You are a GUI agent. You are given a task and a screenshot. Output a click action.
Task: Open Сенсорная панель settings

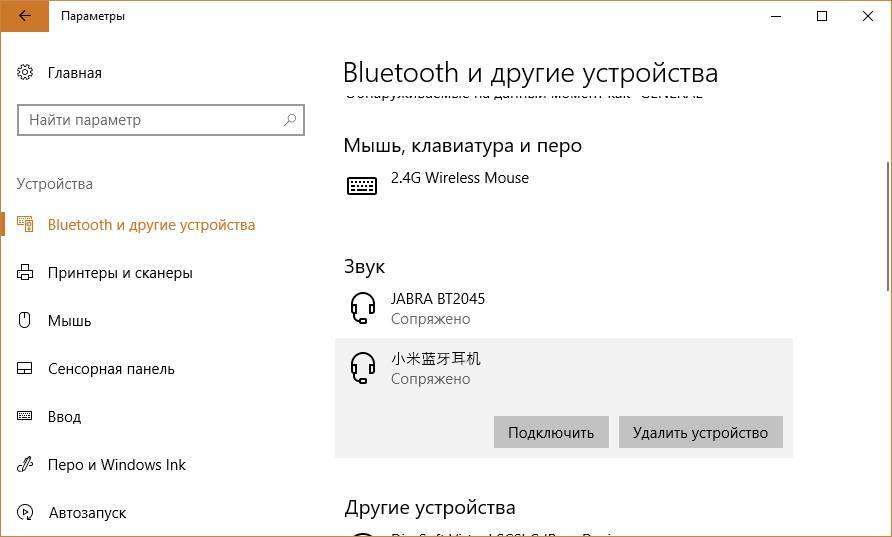pyautogui.click(x=111, y=369)
